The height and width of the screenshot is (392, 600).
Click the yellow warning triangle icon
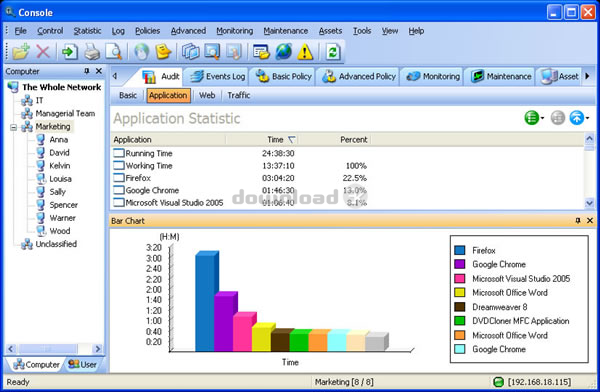coord(305,52)
